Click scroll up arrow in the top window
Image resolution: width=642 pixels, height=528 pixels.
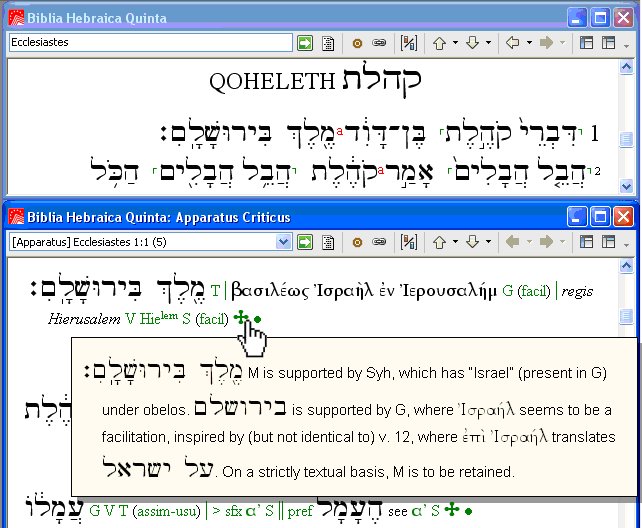click(x=626, y=67)
